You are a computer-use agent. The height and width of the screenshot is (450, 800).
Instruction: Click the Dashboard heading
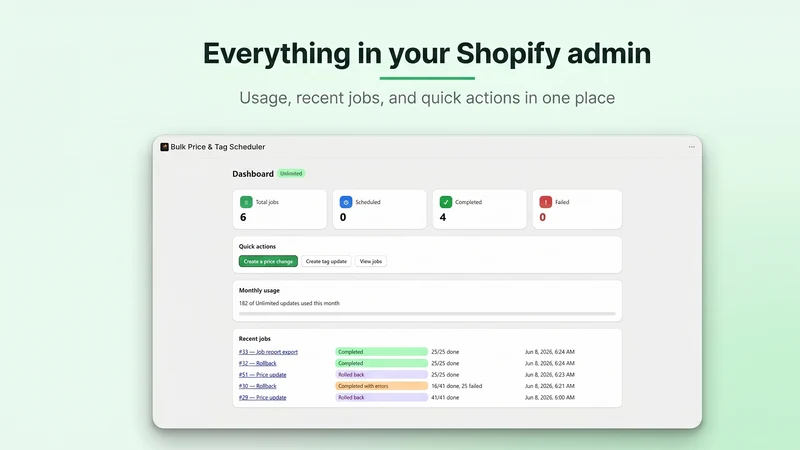click(253, 174)
